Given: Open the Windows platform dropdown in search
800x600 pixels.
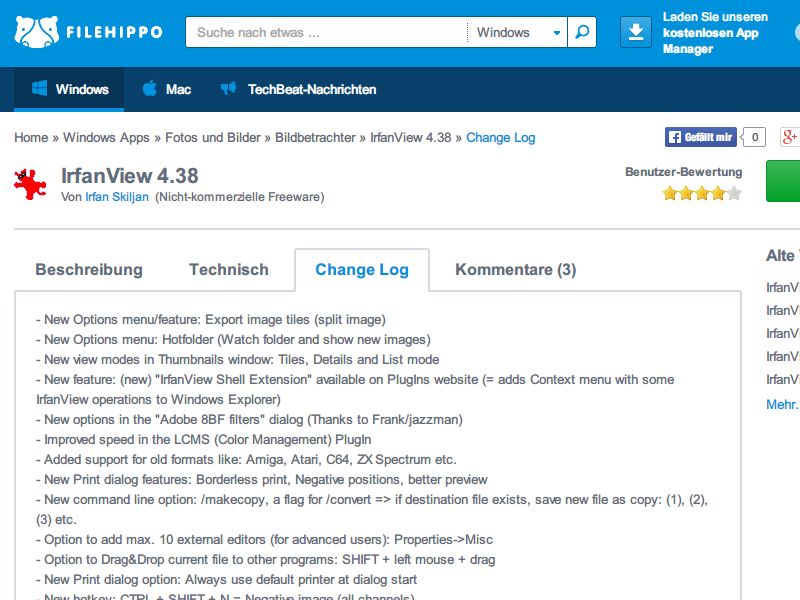Looking at the screenshot, I should 517,32.
